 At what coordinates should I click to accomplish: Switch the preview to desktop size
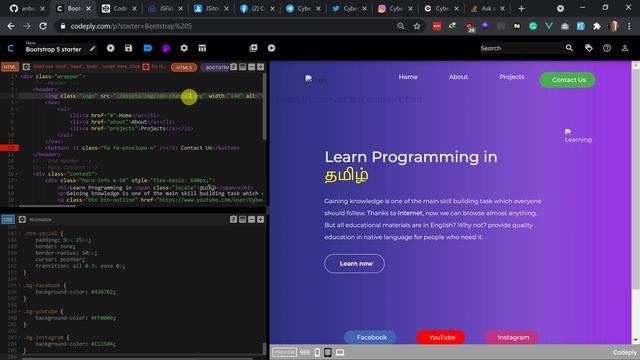(340, 352)
